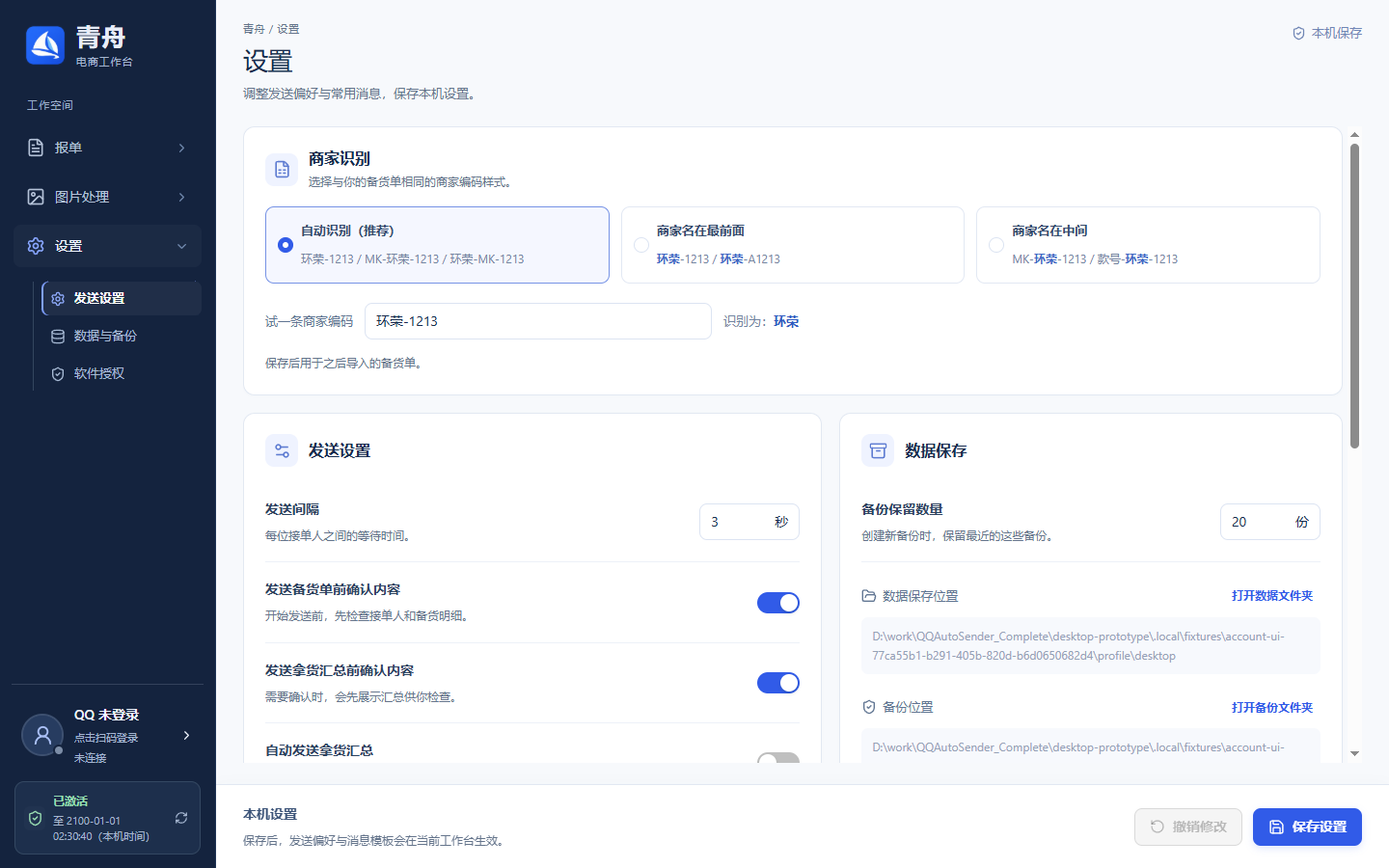Select 自动识别（推荐） radio option
The image size is (1389, 868).
[x=437, y=245]
